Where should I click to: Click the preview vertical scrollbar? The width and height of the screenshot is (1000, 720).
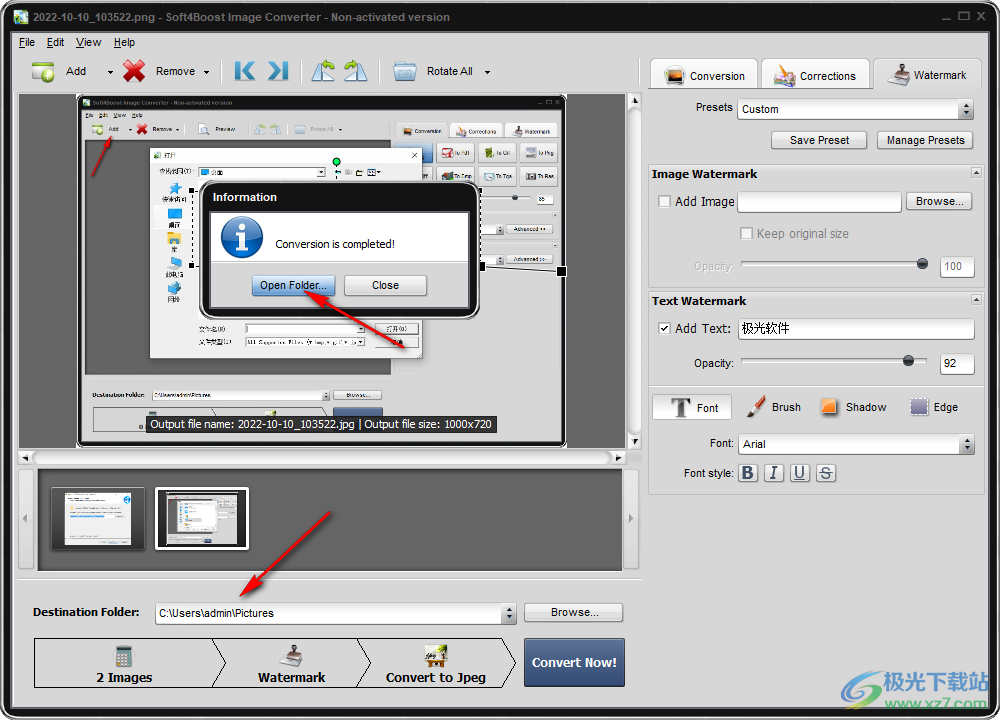[634, 270]
